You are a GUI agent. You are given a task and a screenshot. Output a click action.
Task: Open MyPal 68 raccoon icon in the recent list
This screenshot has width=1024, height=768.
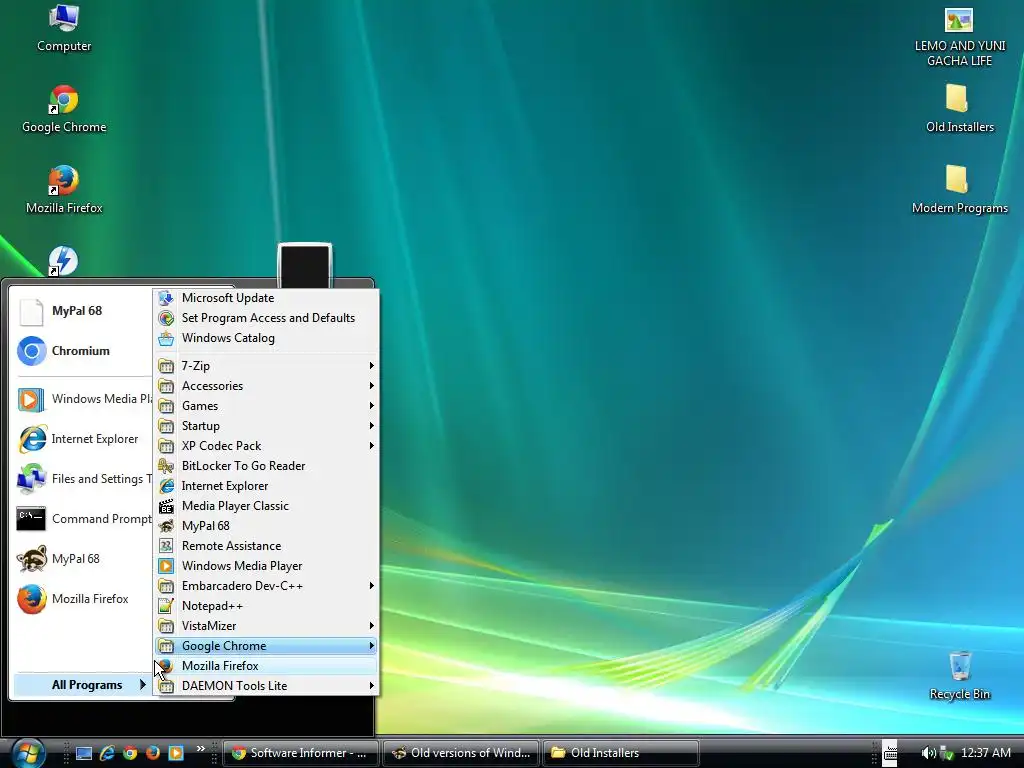pos(84,559)
